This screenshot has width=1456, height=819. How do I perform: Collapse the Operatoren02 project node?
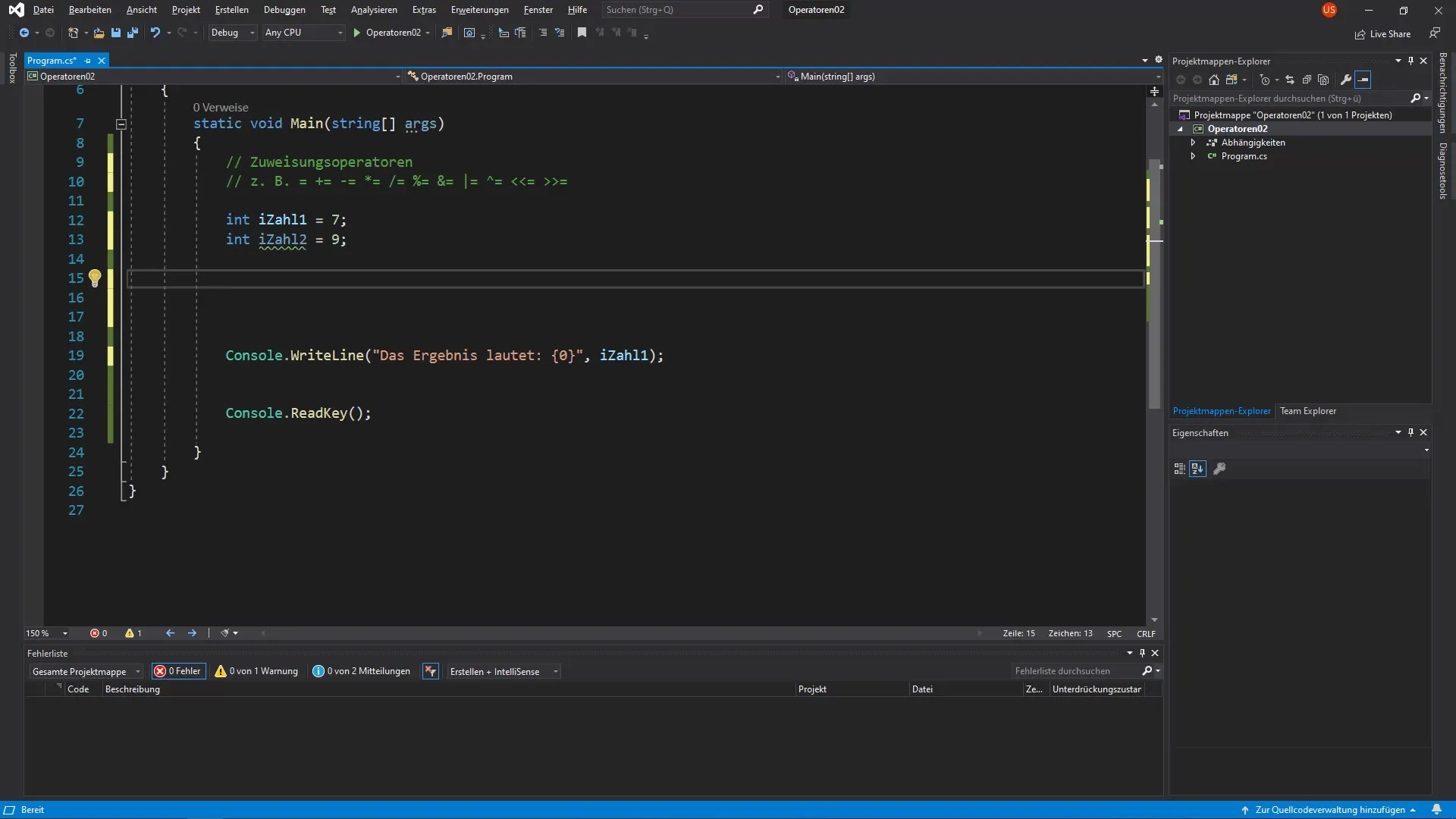pyautogui.click(x=1180, y=129)
